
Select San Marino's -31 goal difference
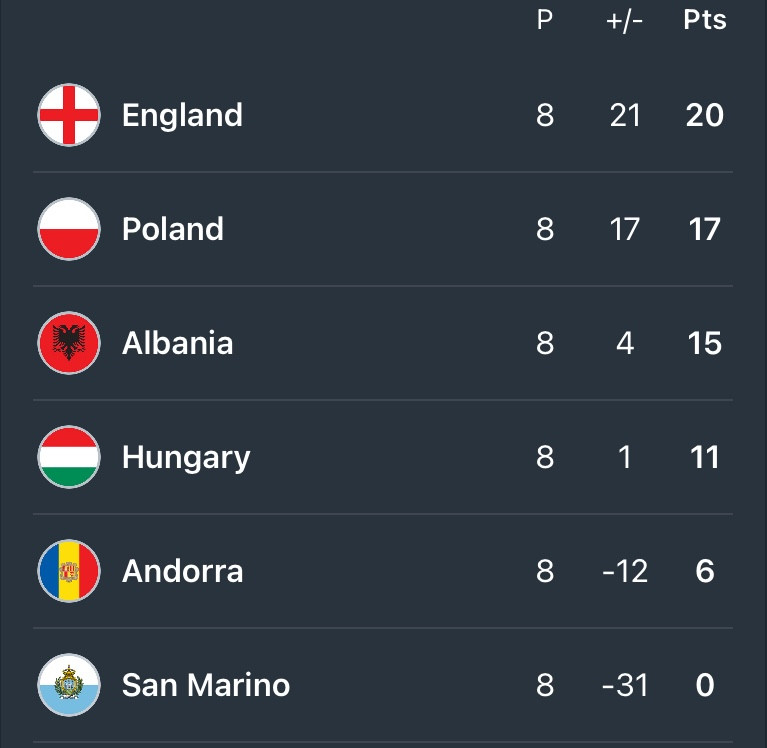[x=625, y=685]
